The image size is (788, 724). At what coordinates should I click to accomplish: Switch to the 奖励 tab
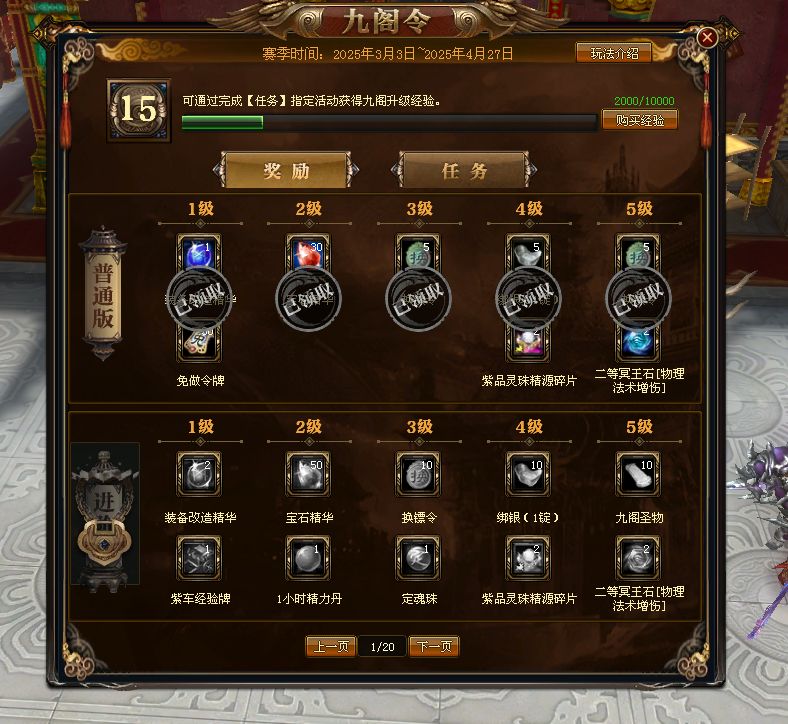coord(286,170)
